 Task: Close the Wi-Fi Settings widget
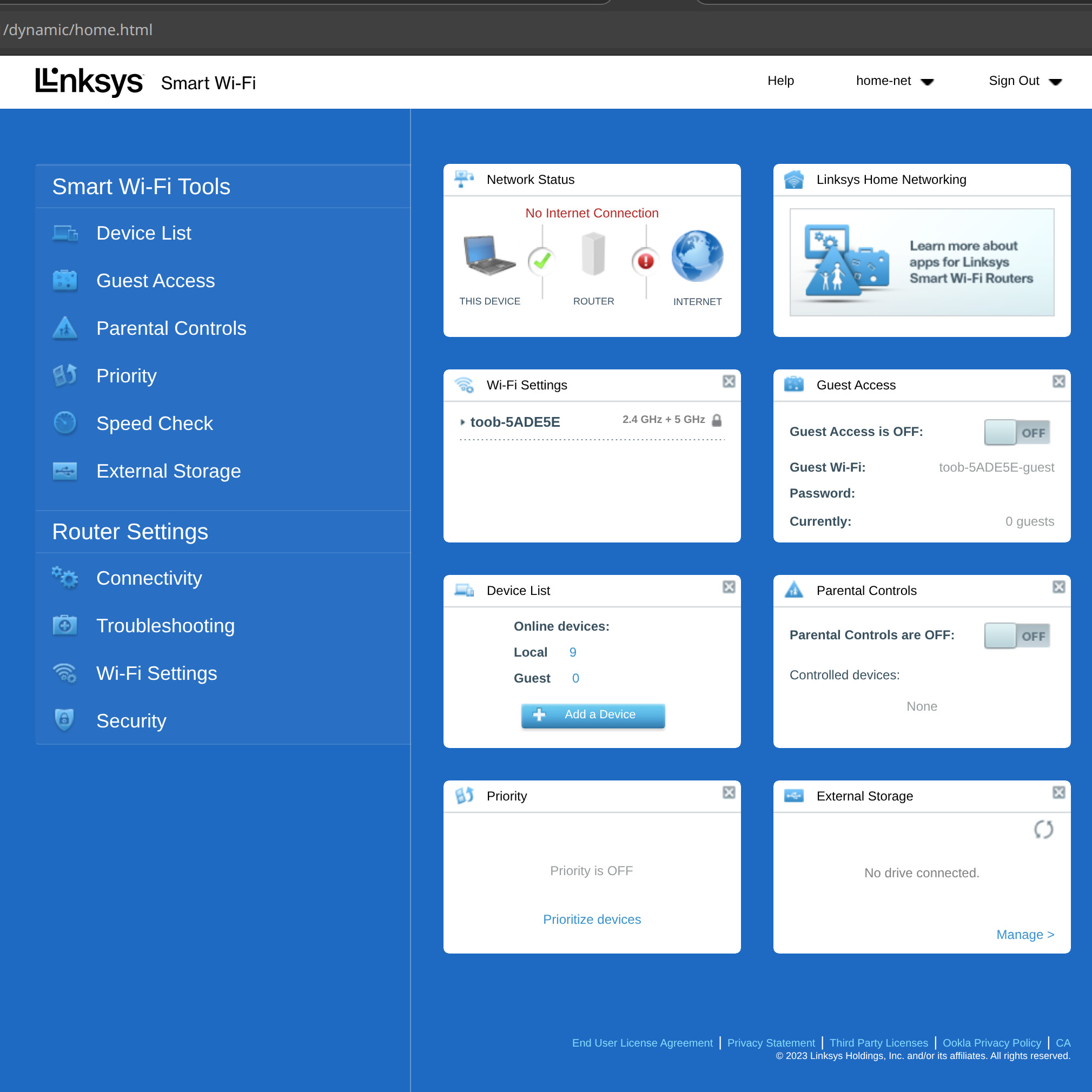(729, 381)
